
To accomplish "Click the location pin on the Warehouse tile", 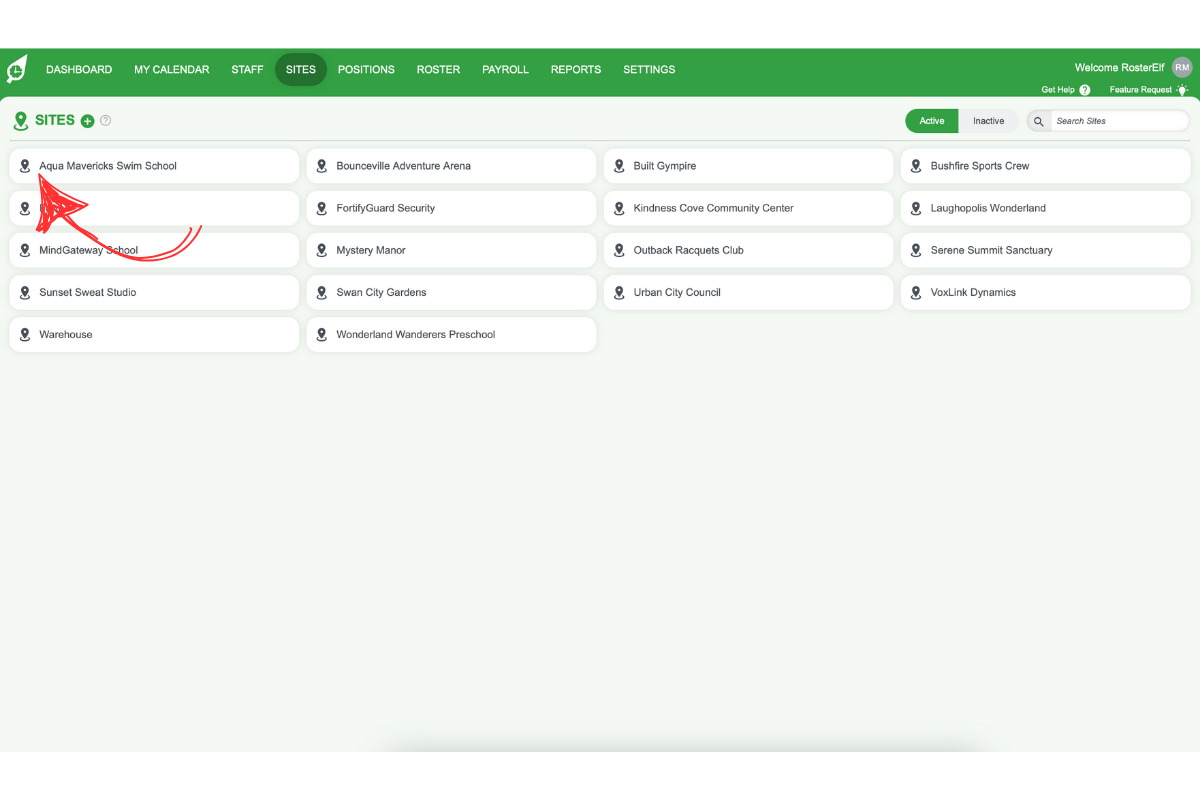I will click(25, 334).
